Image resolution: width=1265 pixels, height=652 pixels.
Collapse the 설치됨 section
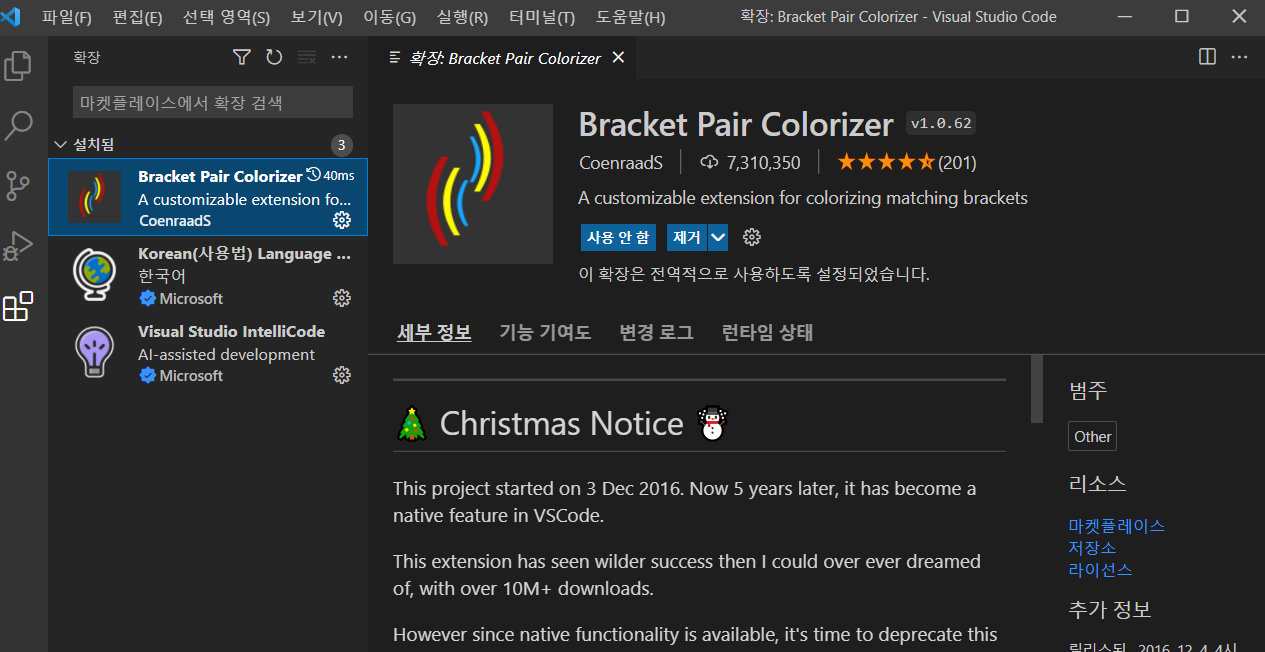[207, 145]
